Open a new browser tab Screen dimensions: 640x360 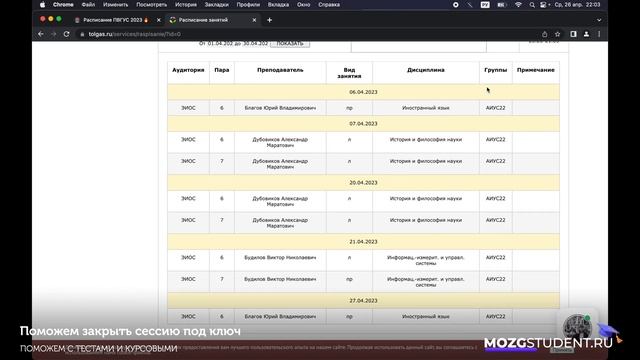click(269, 20)
